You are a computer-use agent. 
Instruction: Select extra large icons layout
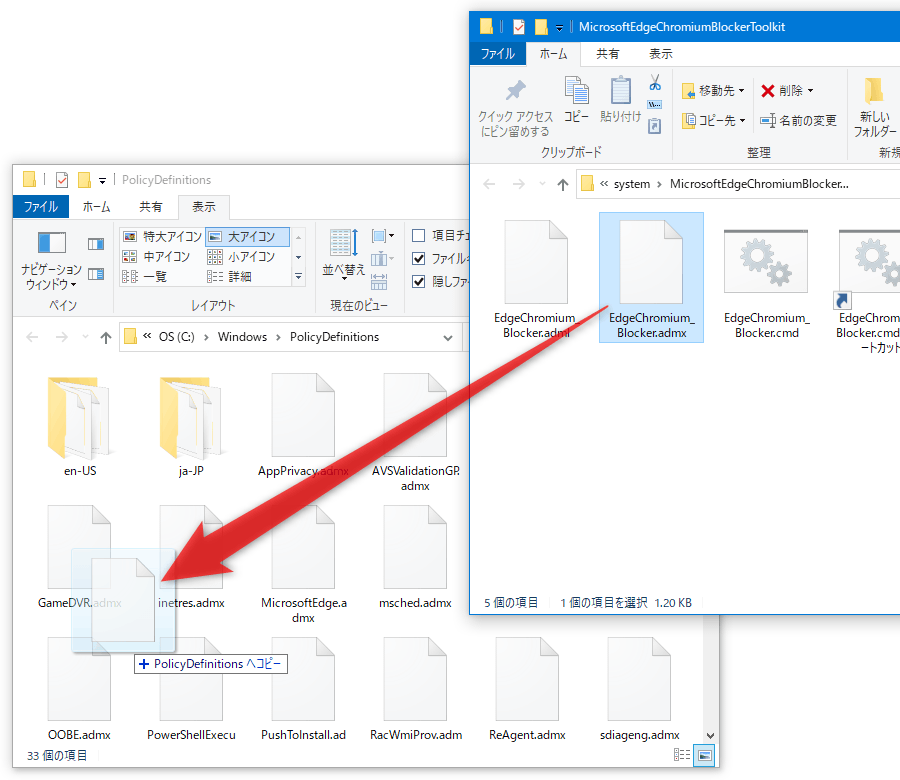click(162, 236)
